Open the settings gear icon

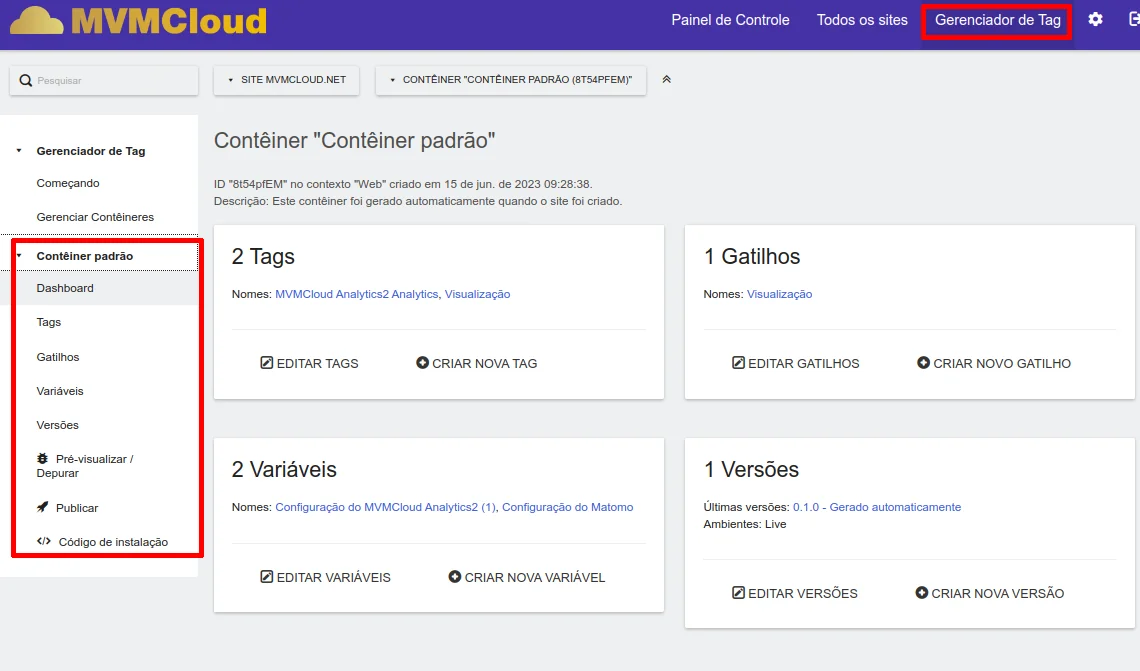click(x=1095, y=20)
